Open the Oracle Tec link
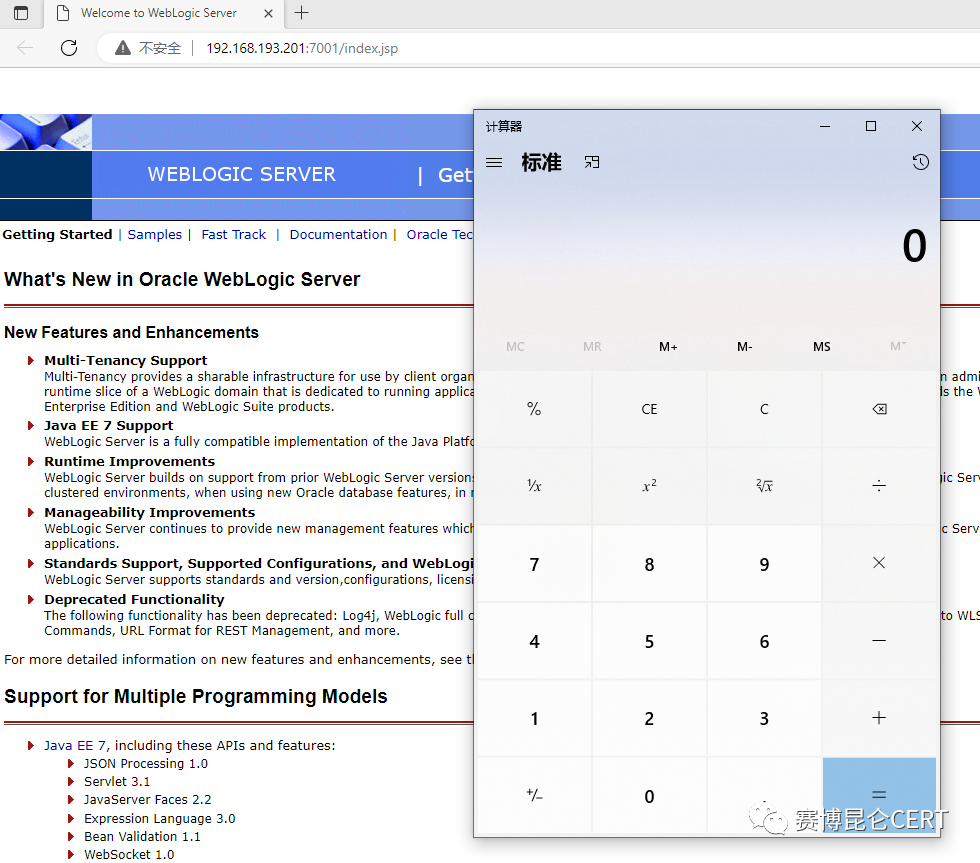The image size is (980, 863). [439, 234]
